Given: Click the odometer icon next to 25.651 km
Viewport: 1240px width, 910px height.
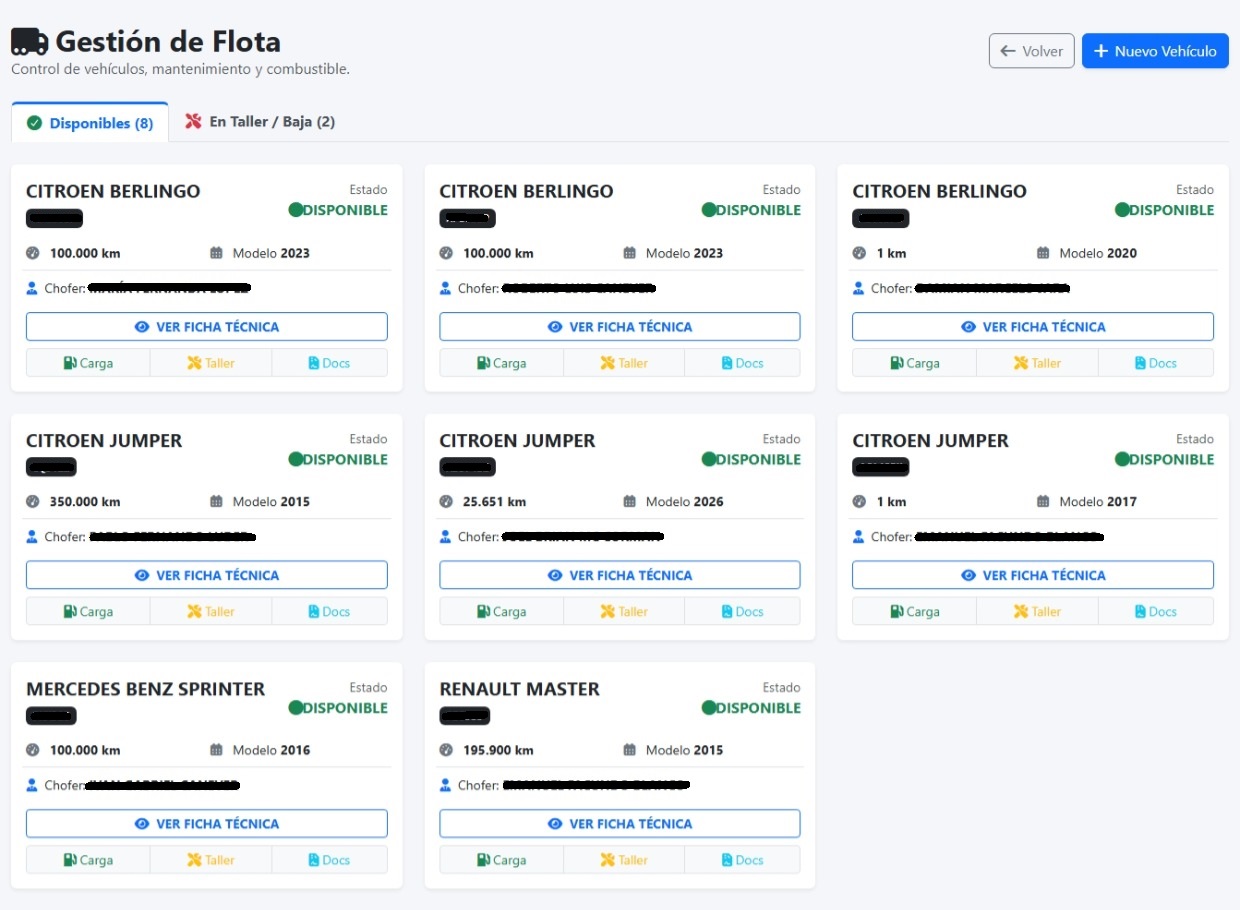Looking at the screenshot, I should click(x=446, y=502).
